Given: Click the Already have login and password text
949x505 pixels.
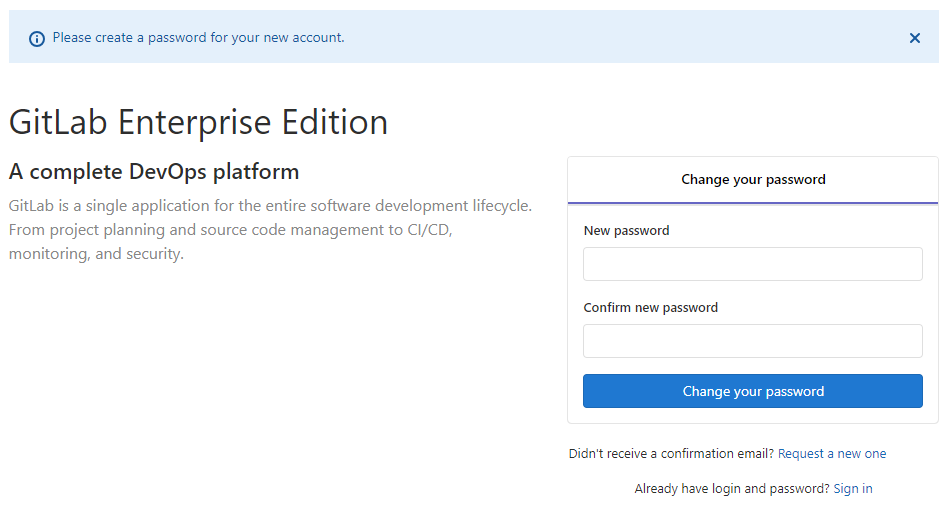Looking at the screenshot, I should click(x=731, y=489).
